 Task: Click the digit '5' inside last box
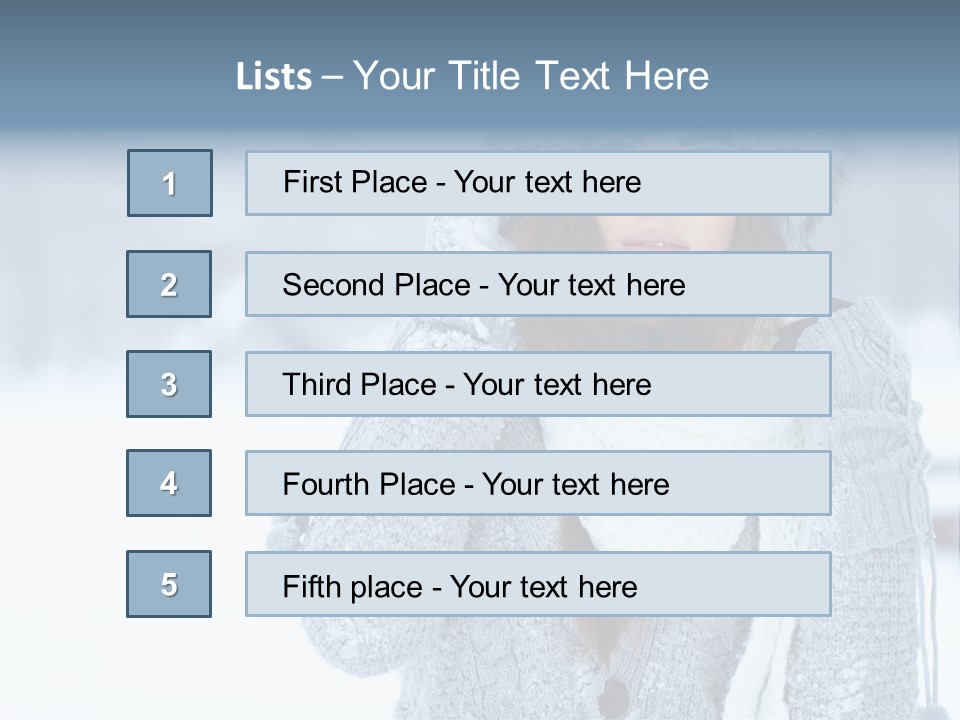point(169,585)
